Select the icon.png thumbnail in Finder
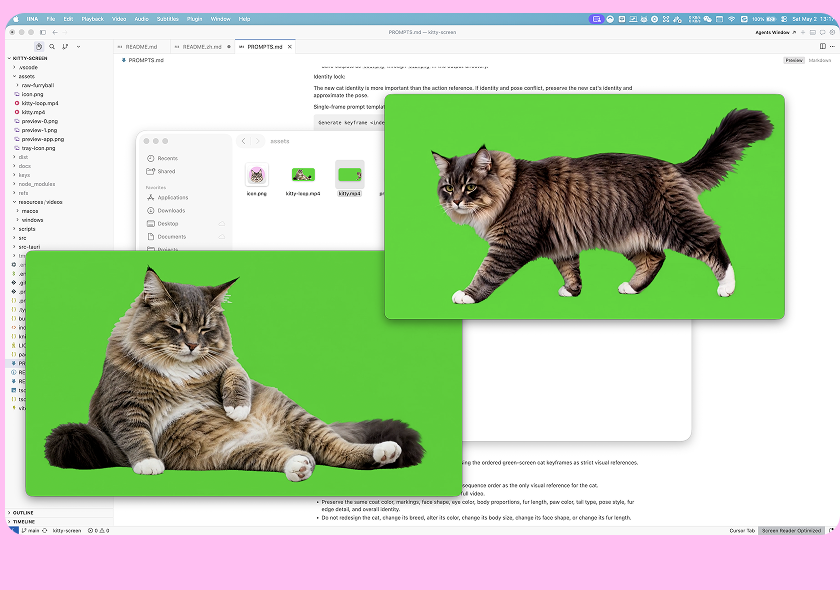Screen dimensions: 840x590 [257, 175]
